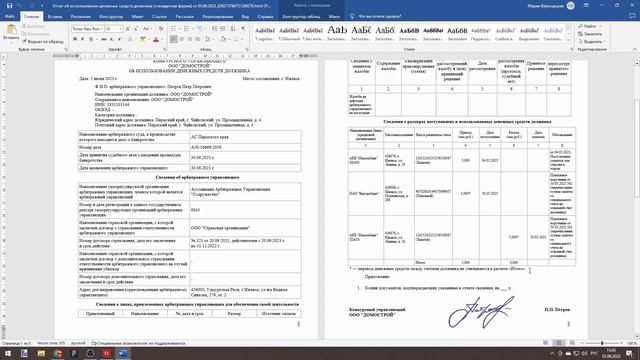Click the Text Effects icon in Font group
This screenshot has height=360, width=640.
(x=131, y=39)
